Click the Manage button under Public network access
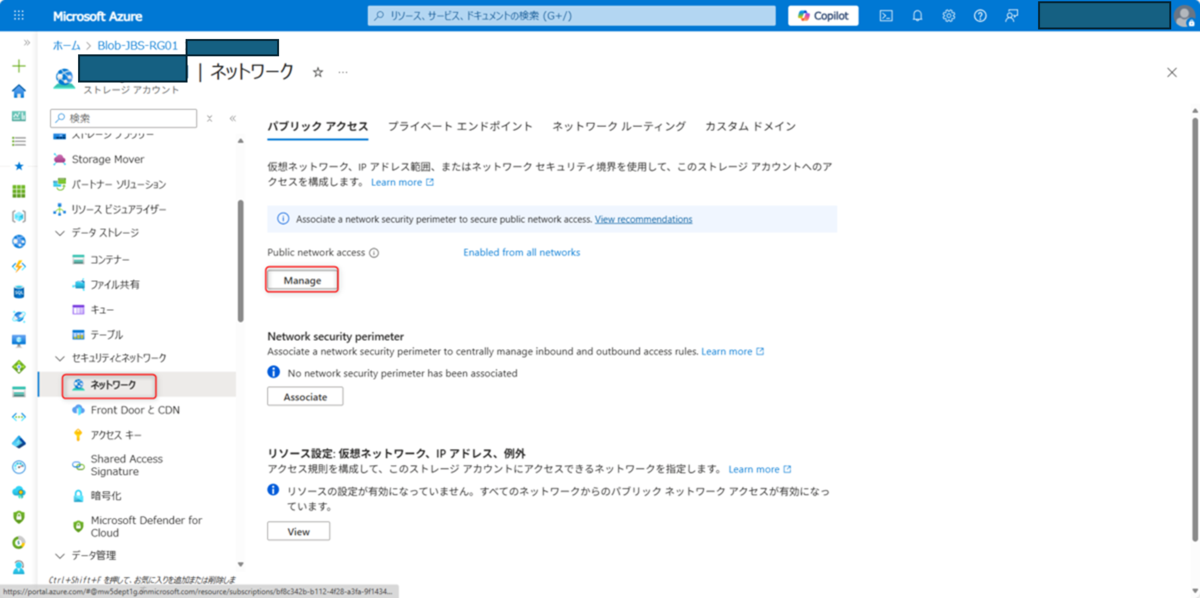The height and width of the screenshot is (598, 1200). (301, 280)
